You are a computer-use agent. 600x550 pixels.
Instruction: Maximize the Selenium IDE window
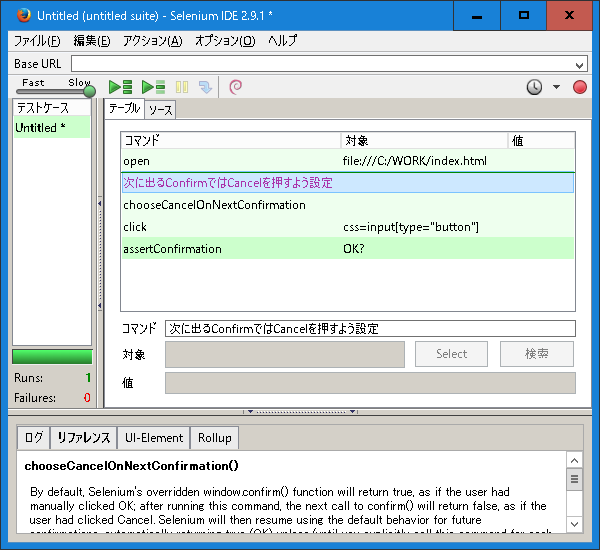(523, 15)
